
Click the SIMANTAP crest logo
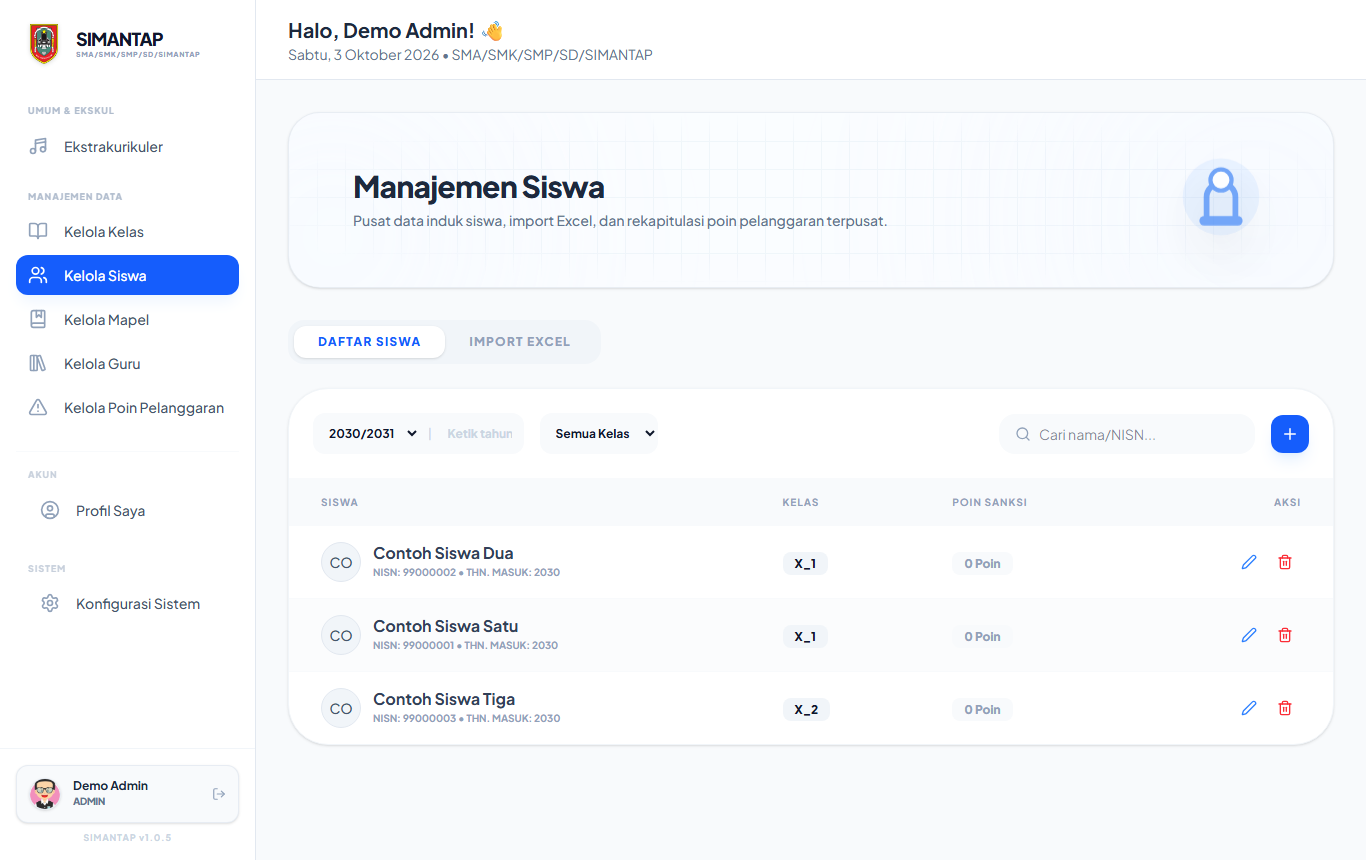pos(44,45)
